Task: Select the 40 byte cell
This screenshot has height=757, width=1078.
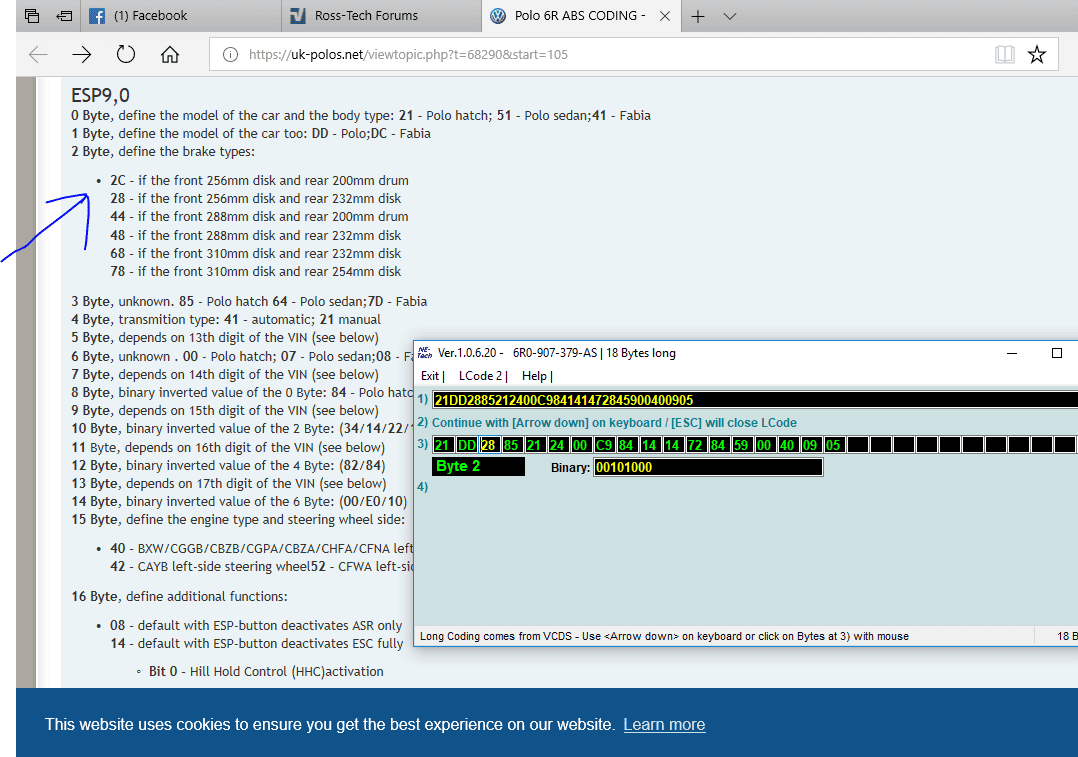Action: [787, 445]
